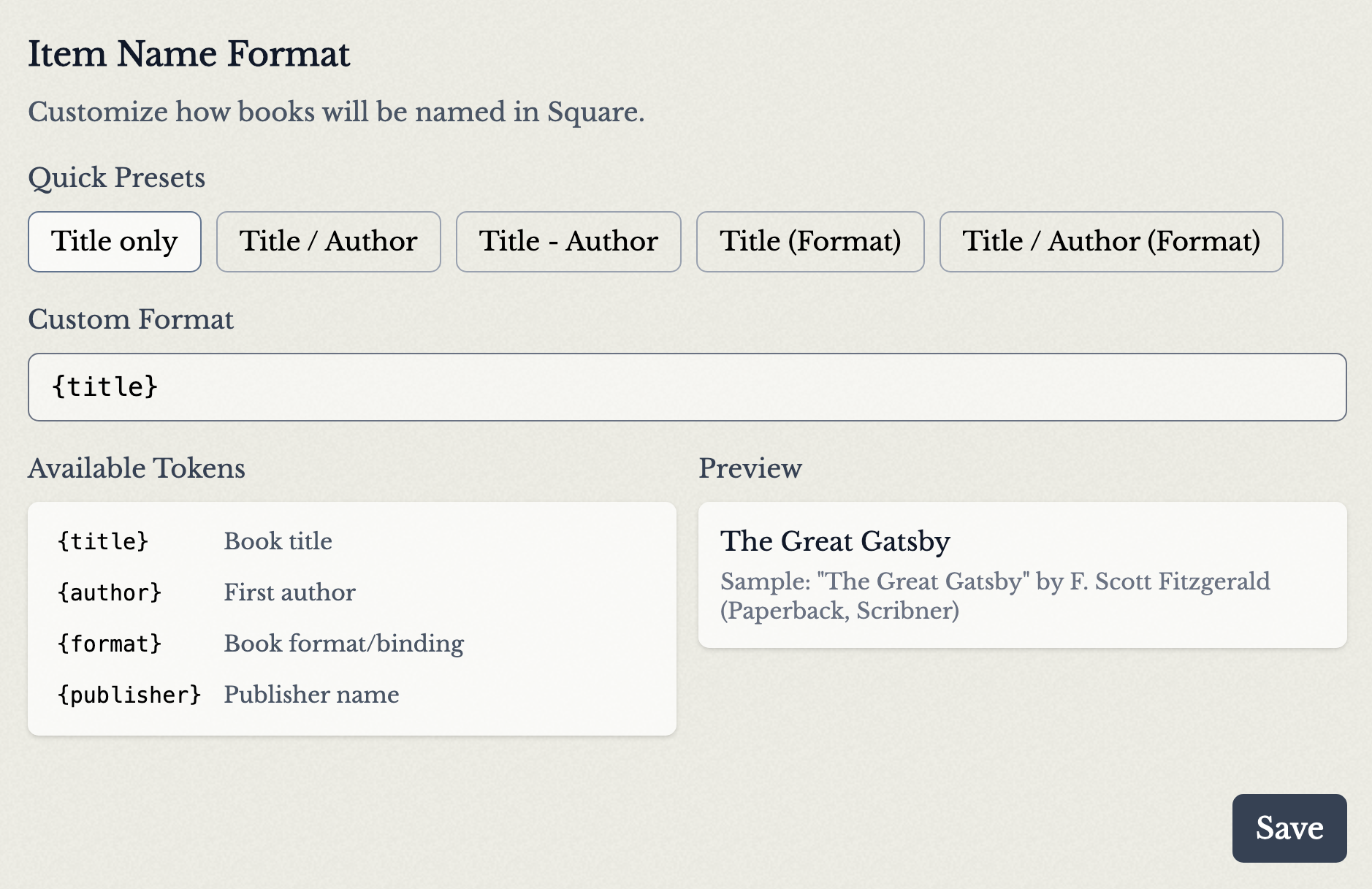1372x889 pixels.
Task: Click the Save button
Action: [x=1289, y=828]
